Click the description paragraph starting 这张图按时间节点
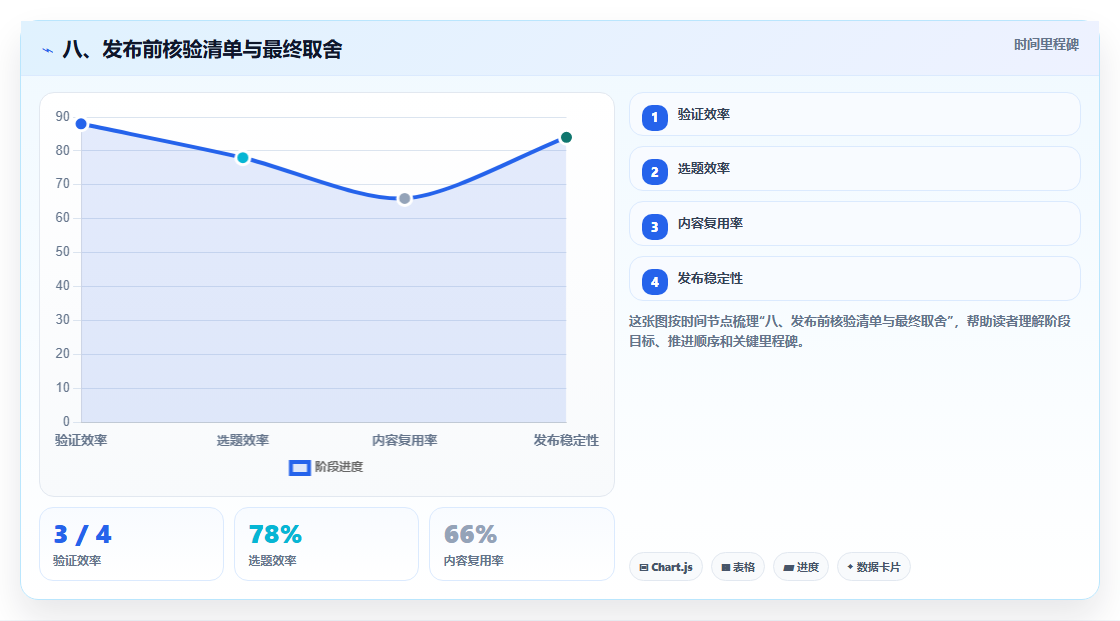1120x621 pixels. (x=850, y=331)
